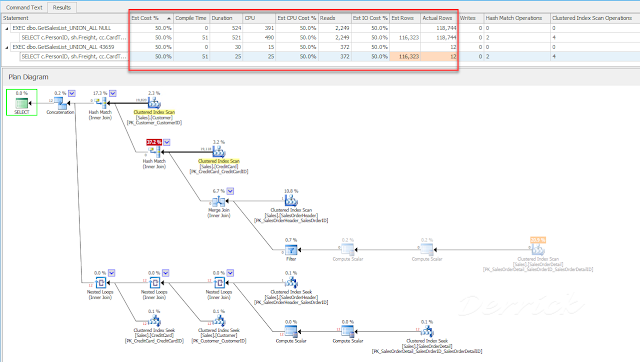
Task: Collapse the top Hash Match subtree arrow
Action: click(x=113, y=93)
